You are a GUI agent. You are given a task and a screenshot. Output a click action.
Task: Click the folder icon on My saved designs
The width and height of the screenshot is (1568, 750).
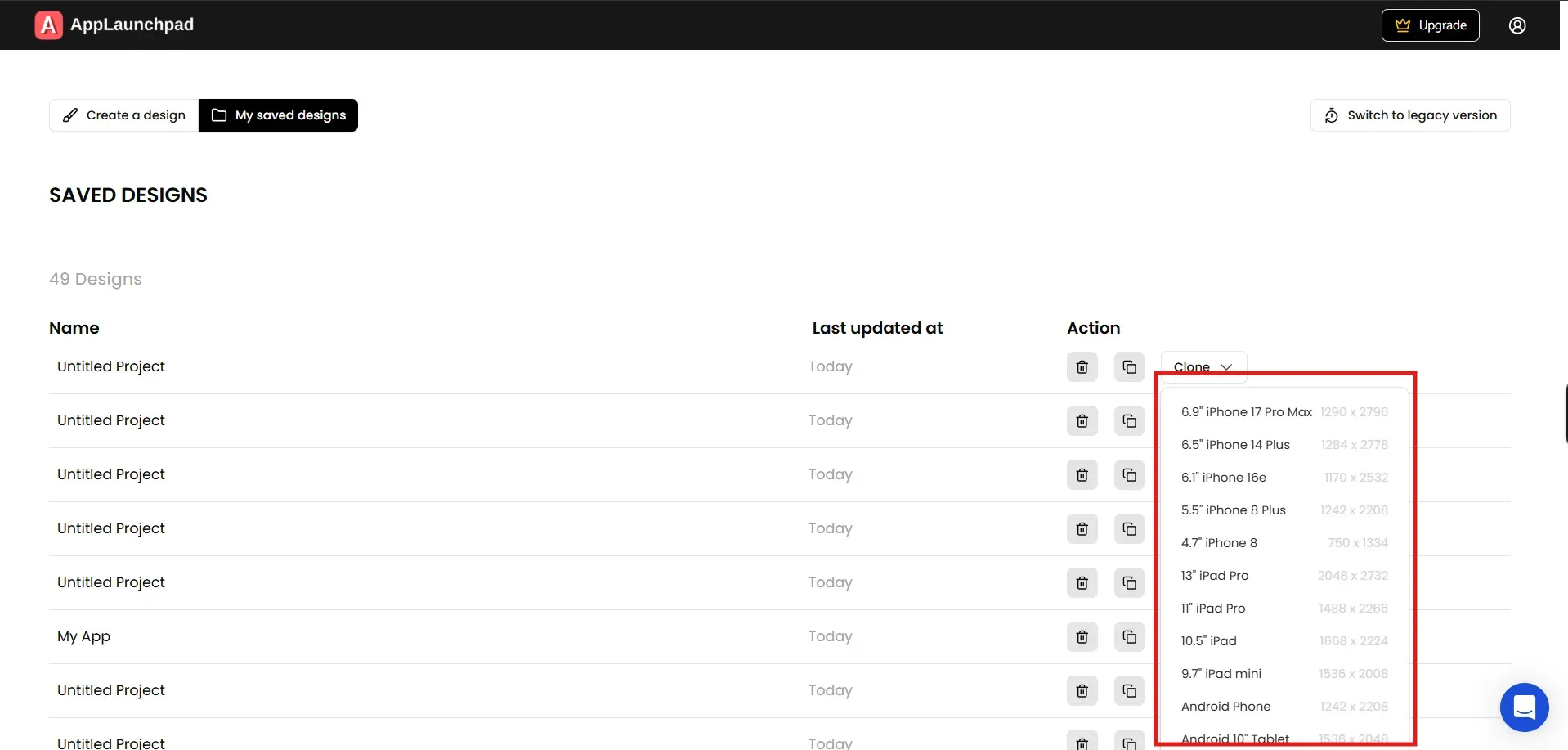click(218, 115)
